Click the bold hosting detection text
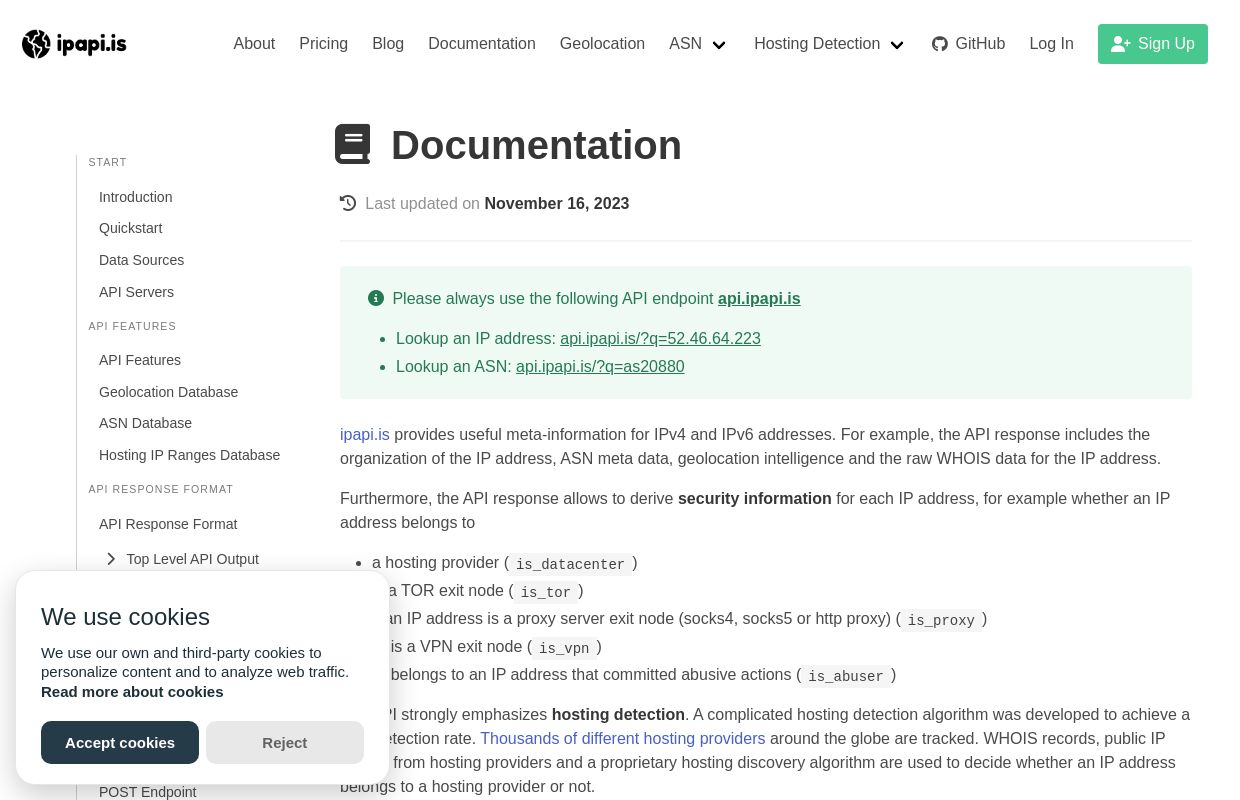This screenshot has width=1240, height=800. (618, 714)
